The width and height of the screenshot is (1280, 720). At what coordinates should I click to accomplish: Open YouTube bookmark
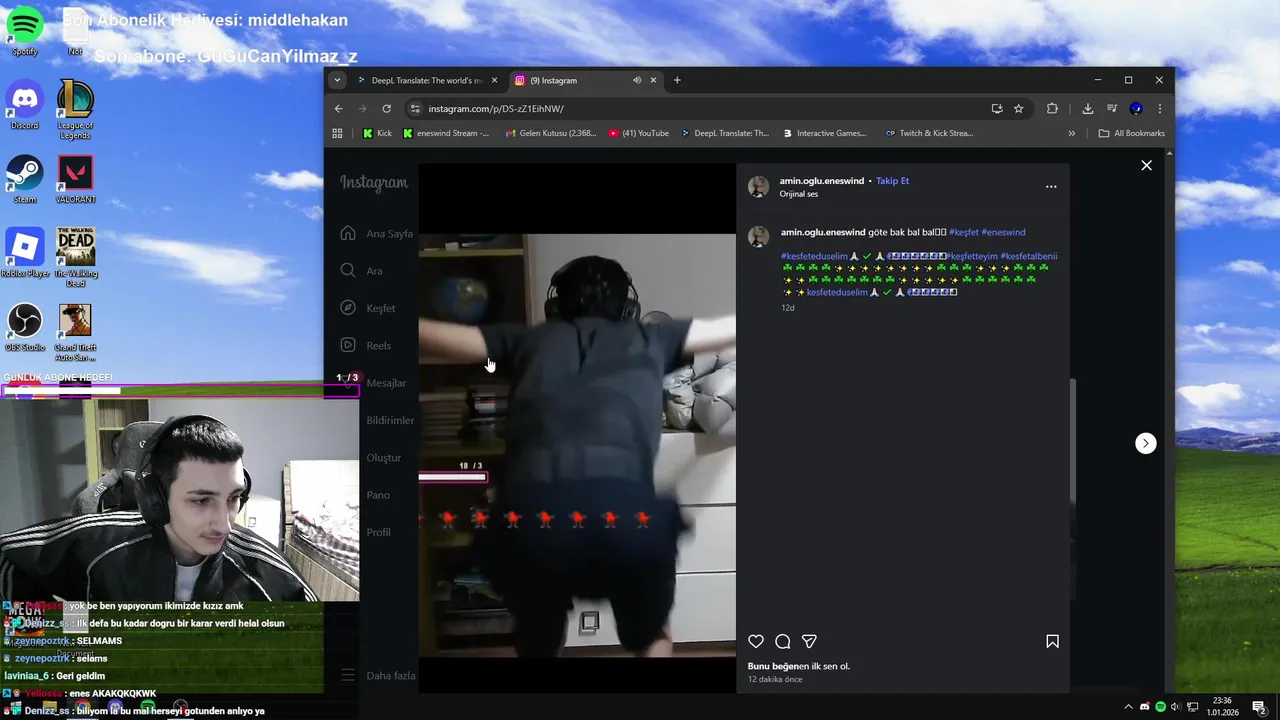pyautogui.click(x=639, y=133)
